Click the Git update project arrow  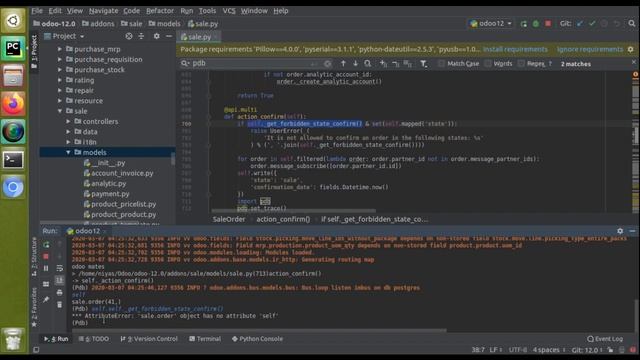(x=580, y=24)
